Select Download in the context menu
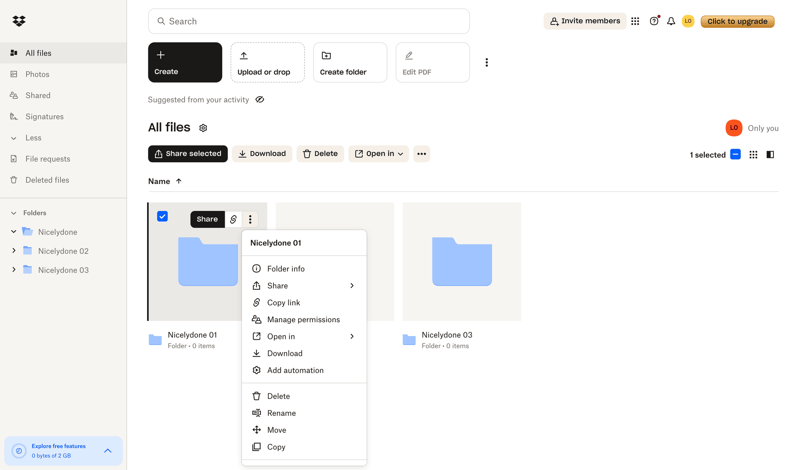Screen dimensions: 800x470 [304, 353]
